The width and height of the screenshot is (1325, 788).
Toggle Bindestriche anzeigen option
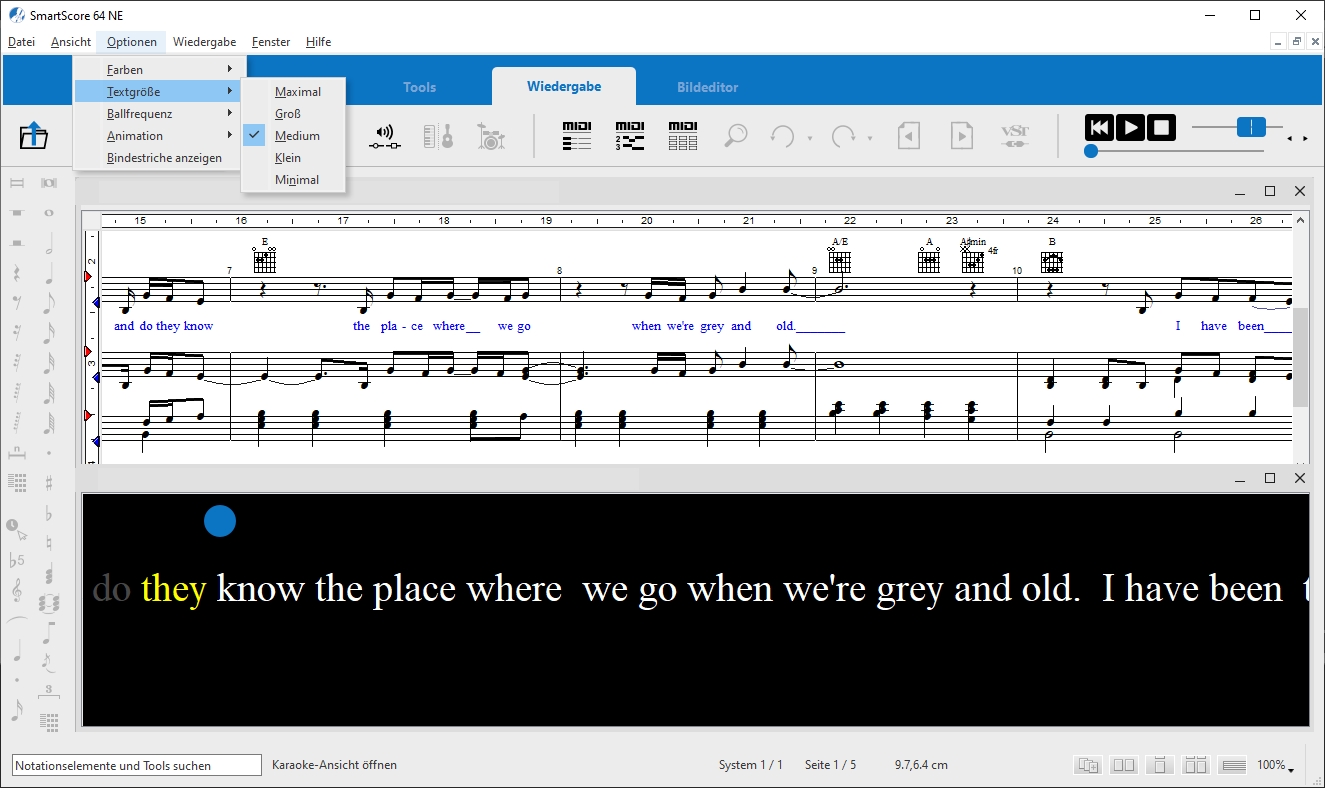tap(164, 158)
